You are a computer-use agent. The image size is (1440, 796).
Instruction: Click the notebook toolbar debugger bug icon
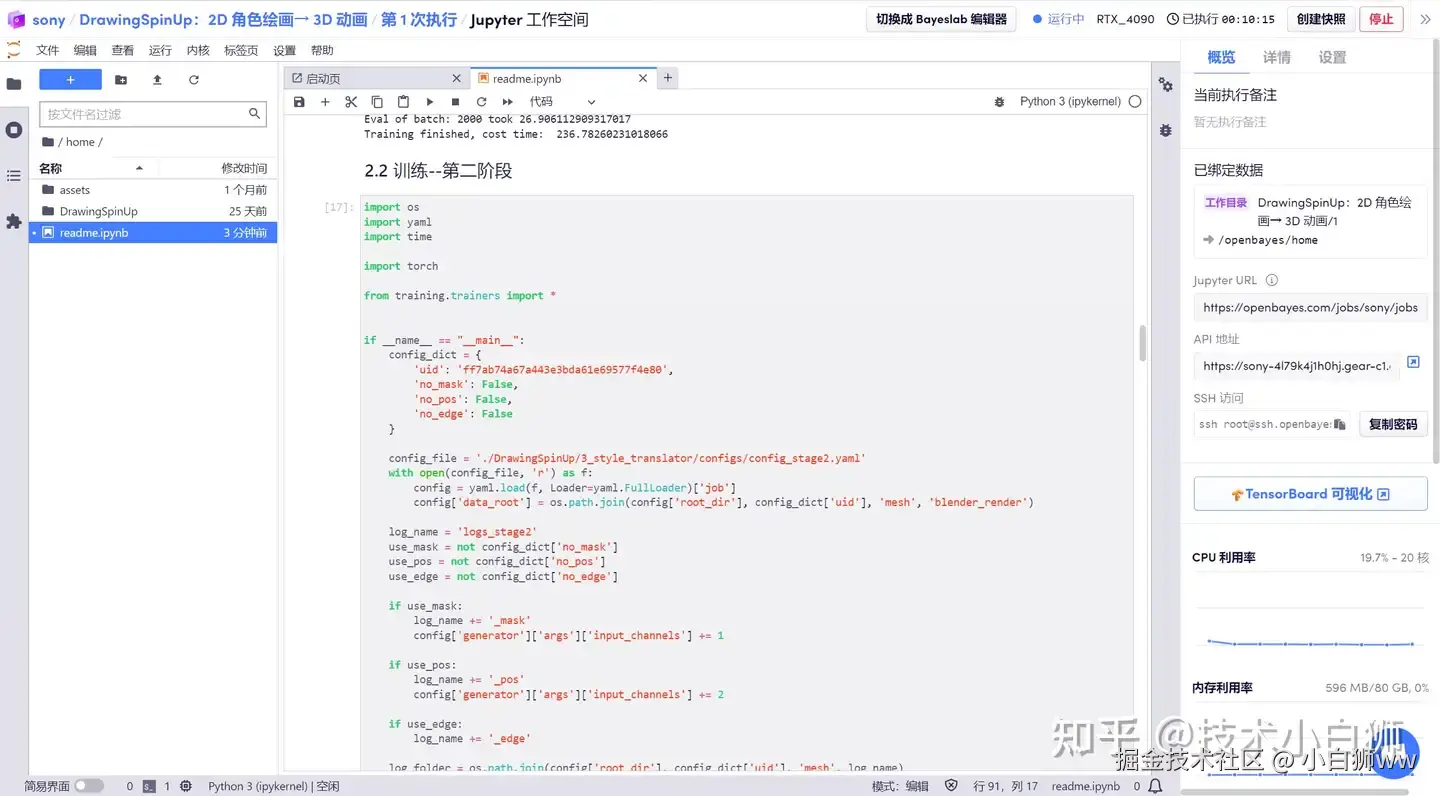(999, 102)
